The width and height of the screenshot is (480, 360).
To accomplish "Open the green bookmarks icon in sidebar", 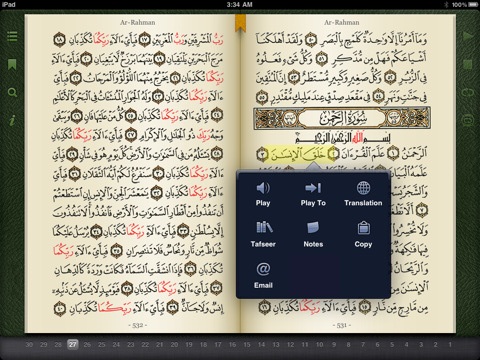I will (x=12, y=64).
